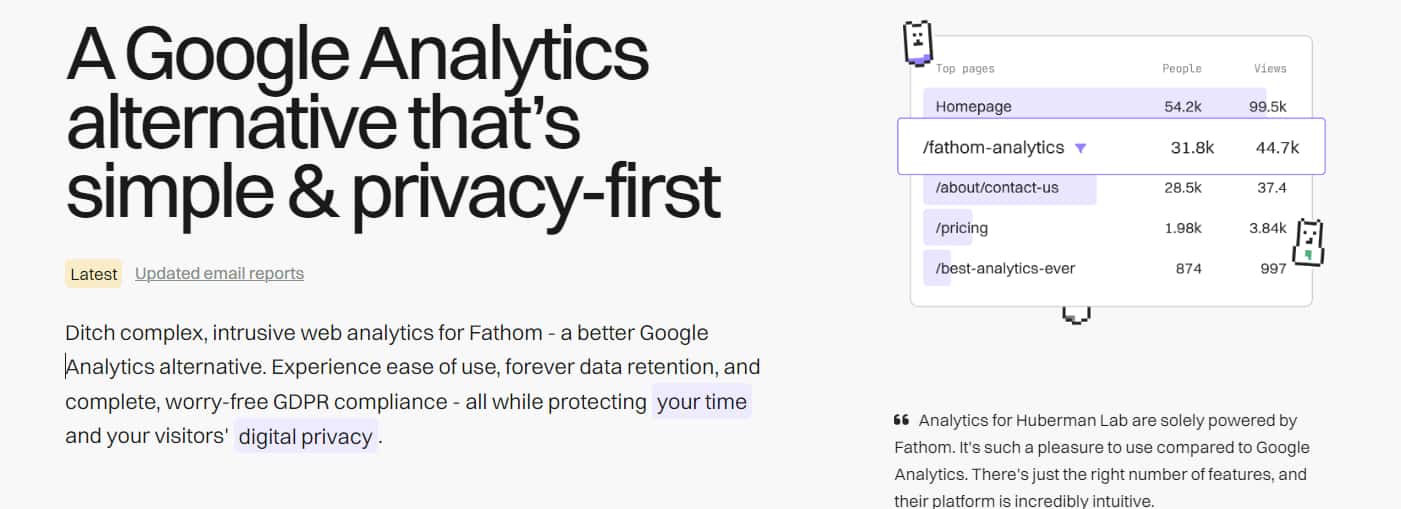Click the Huberman Lab testimonial text
Image resolution: width=1401 pixels, height=509 pixels.
(1102, 460)
